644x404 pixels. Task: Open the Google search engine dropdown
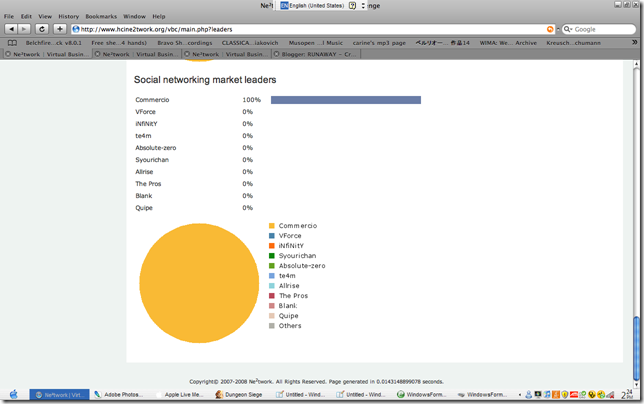point(568,29)
